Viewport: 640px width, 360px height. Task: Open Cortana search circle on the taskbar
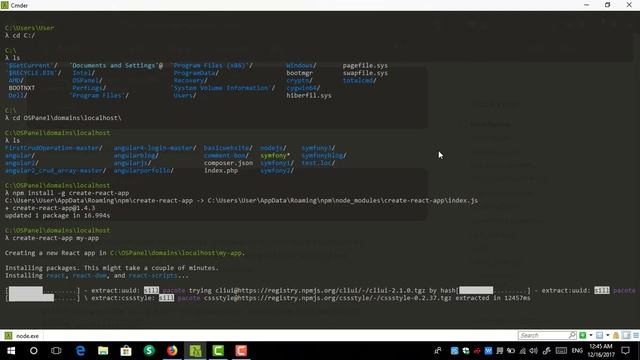pos(33,351)
